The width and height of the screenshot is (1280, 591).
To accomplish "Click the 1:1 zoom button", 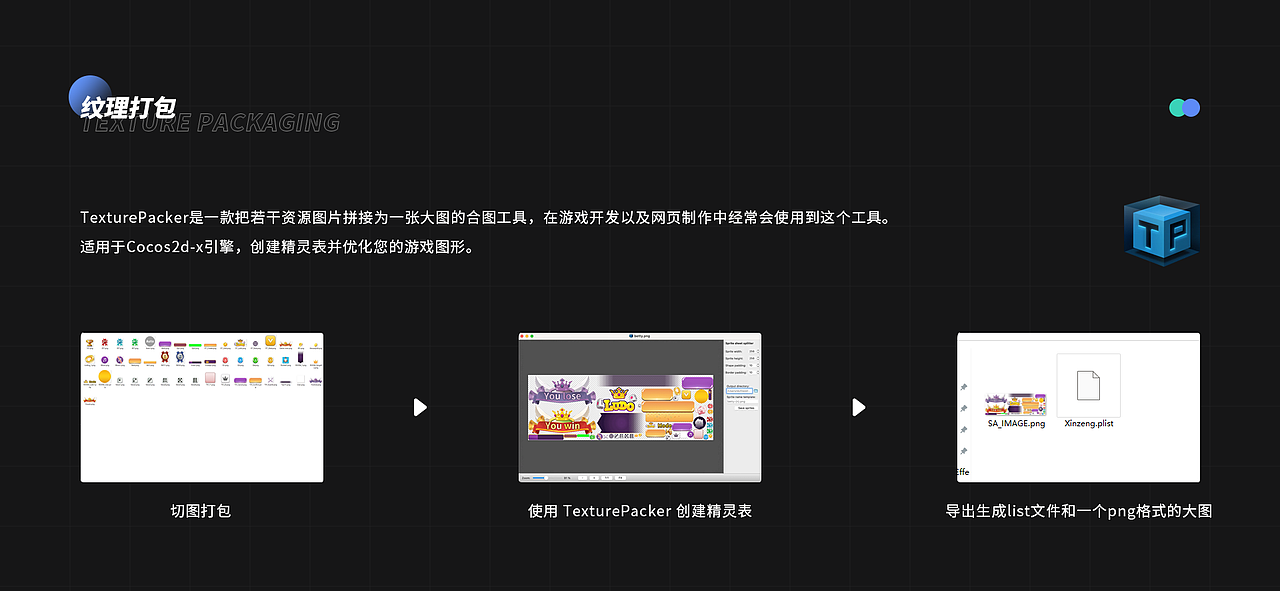I will click(x=606, y=478).
